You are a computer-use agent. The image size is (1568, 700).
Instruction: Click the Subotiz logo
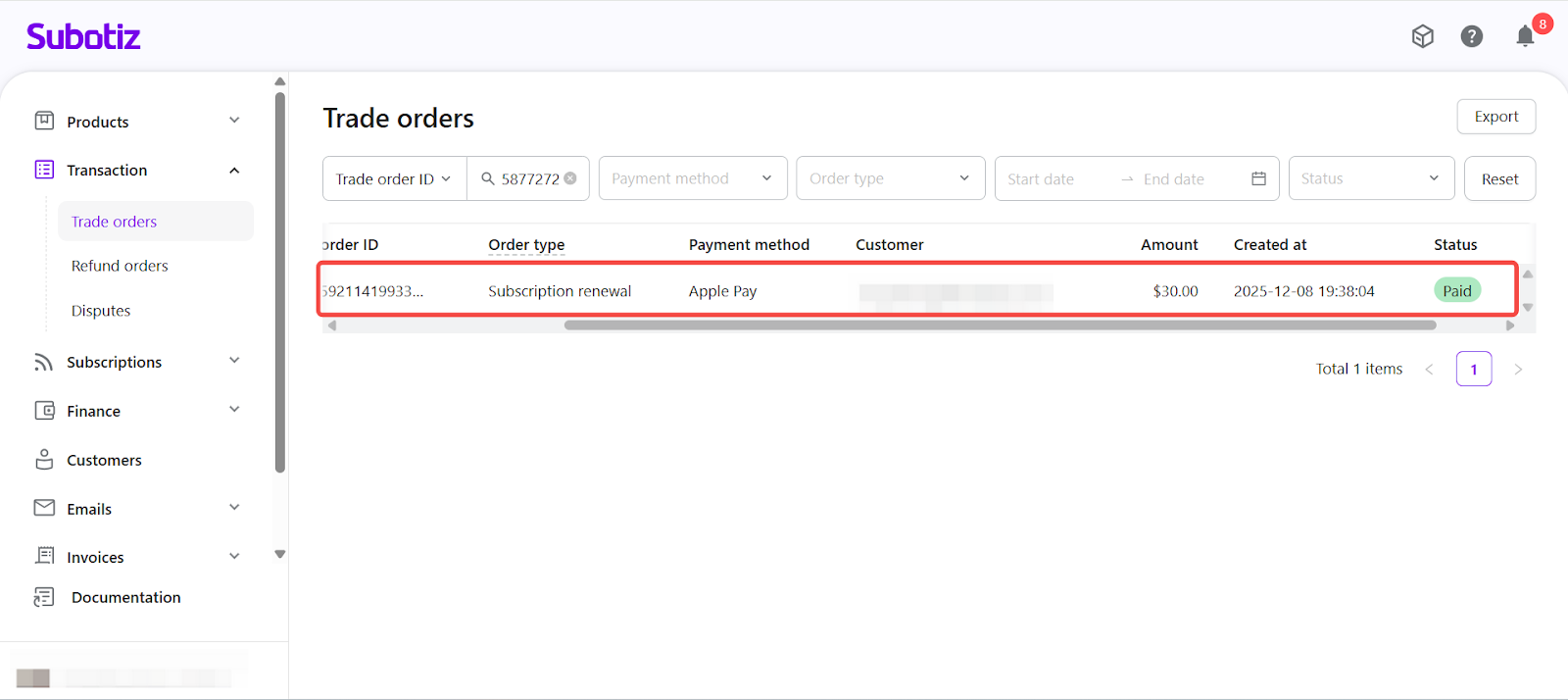[83, 37]
